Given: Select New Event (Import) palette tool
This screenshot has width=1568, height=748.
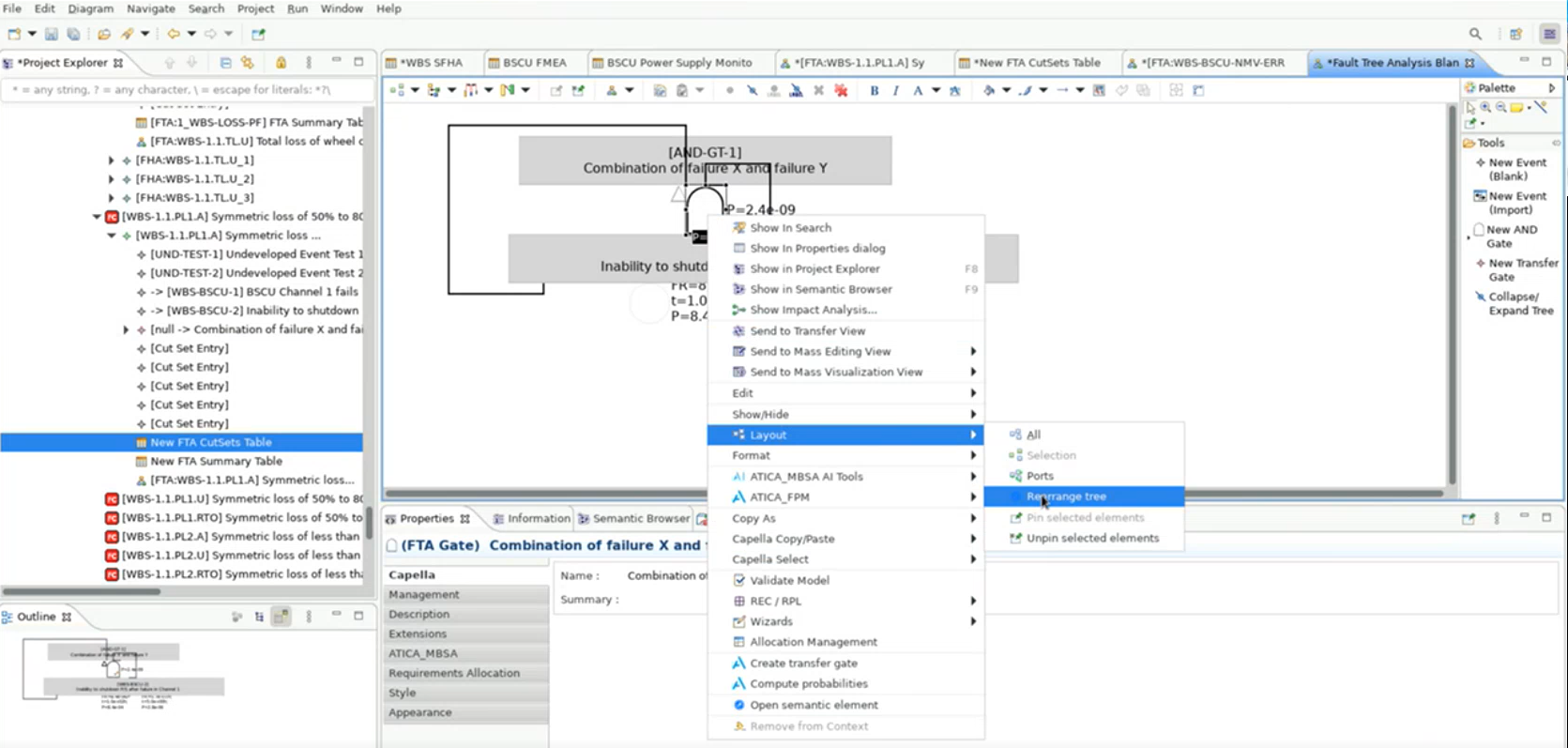Looking at the screenshot, I should click(1515, 203).
